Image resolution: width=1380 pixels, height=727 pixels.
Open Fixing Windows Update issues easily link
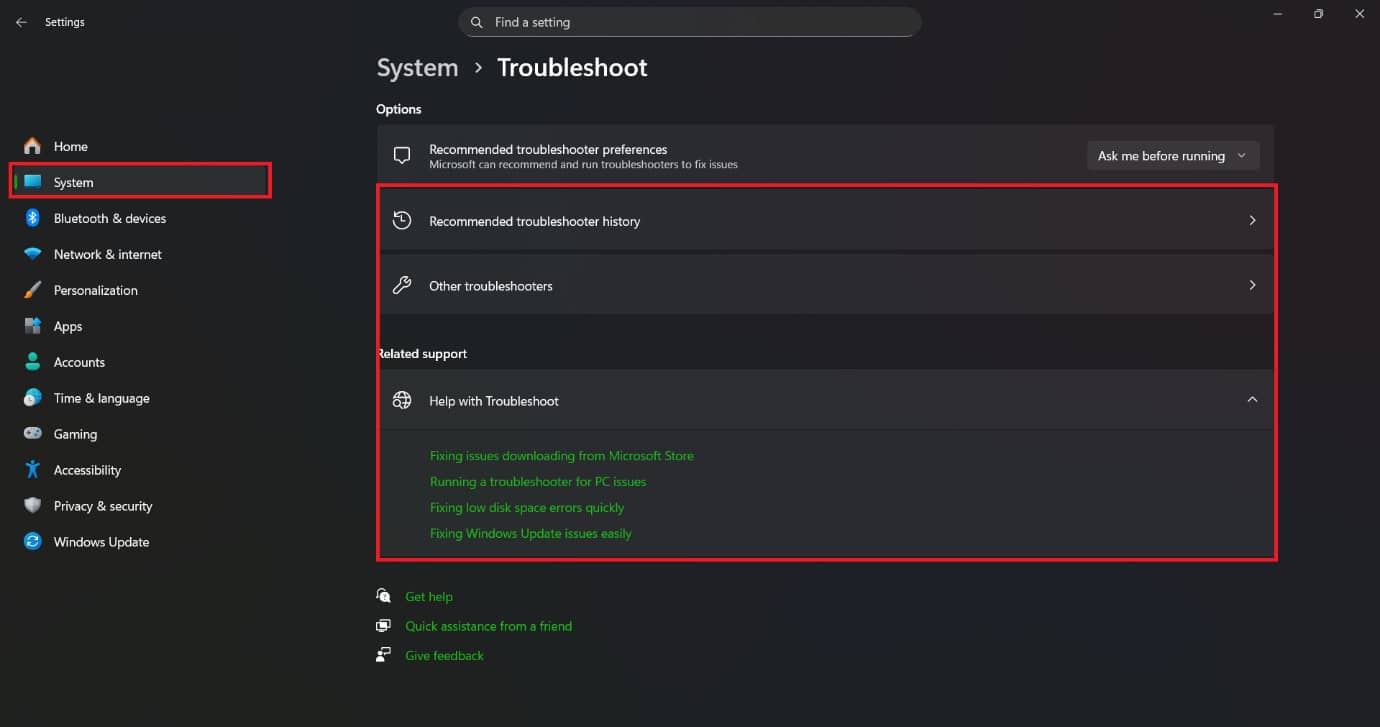pyautogui.click(x=531, y=533)
